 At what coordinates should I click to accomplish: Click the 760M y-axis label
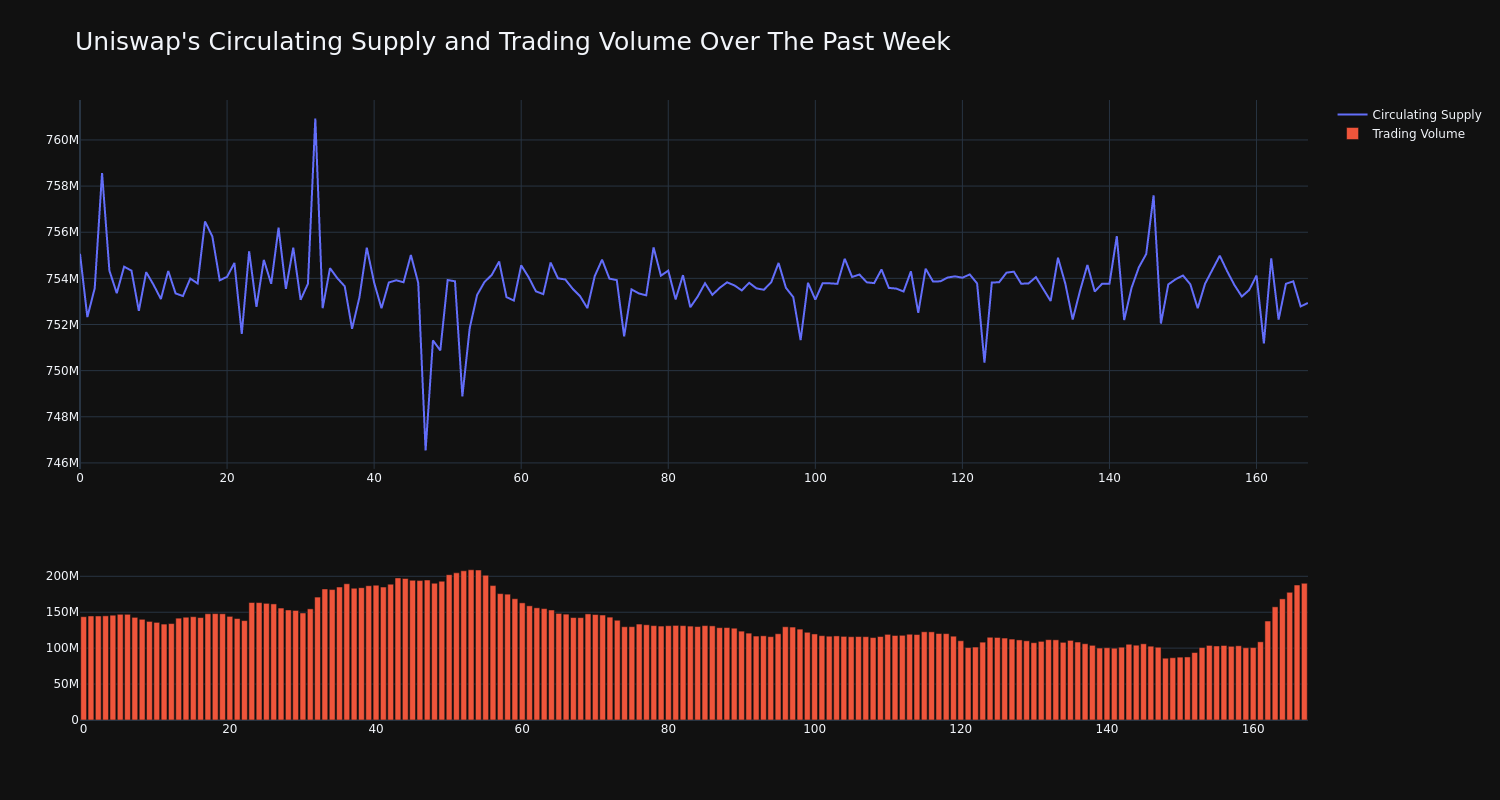coord(62,140)
